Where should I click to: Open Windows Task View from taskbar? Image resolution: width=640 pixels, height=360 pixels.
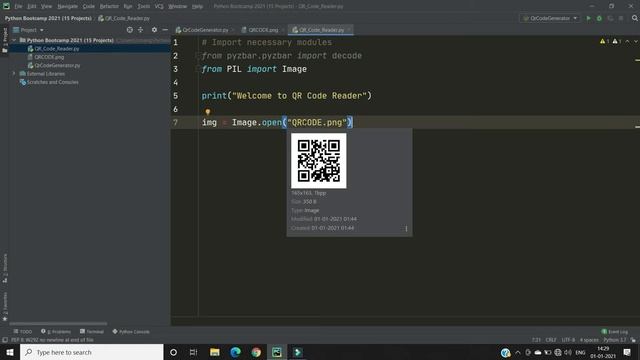point(193,352)
